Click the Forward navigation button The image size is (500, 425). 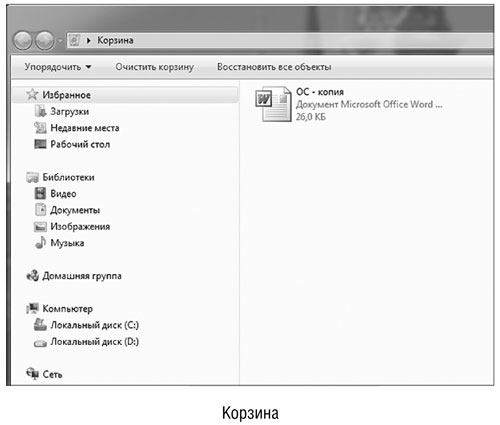(45, 41)
